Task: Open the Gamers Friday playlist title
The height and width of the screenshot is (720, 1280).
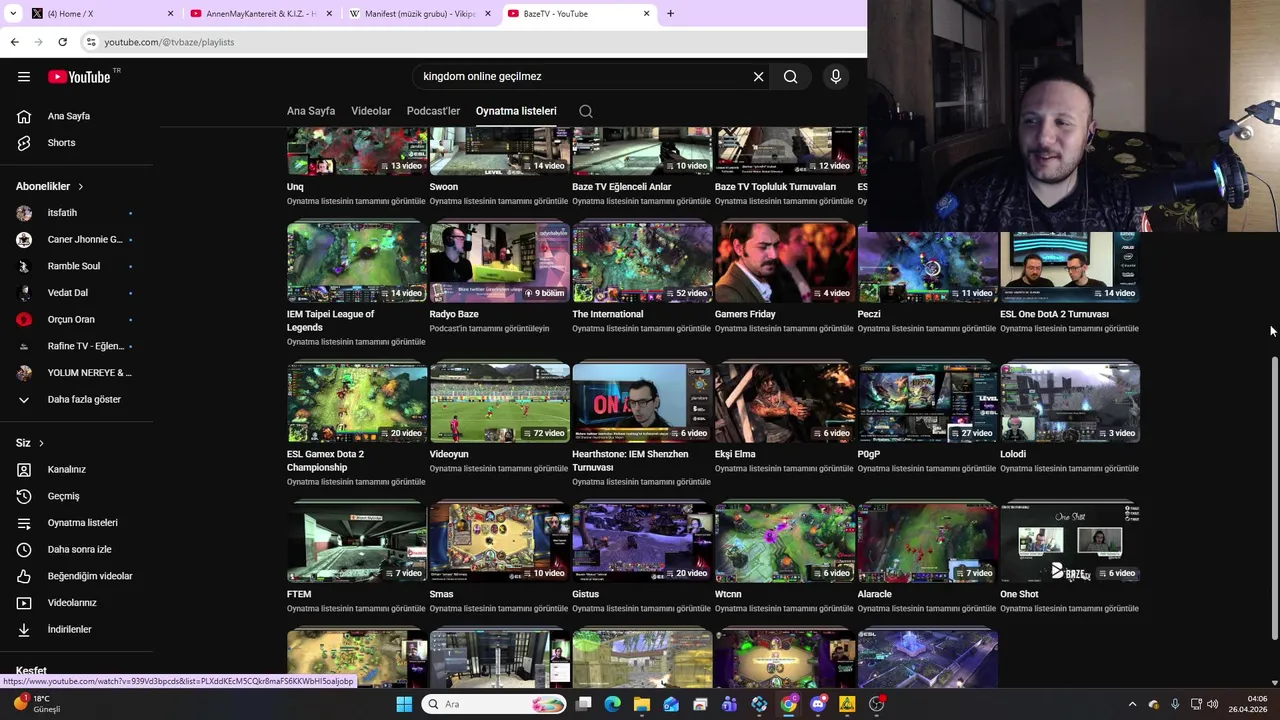Action: click(x=745, y=314)
